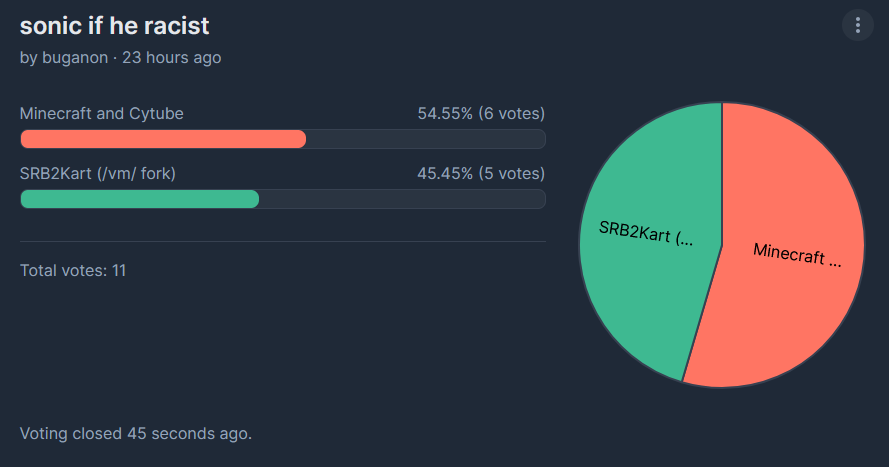Click the Voting closed status message
The height and width of the screenshot is (467, 889).
(136, 434)
